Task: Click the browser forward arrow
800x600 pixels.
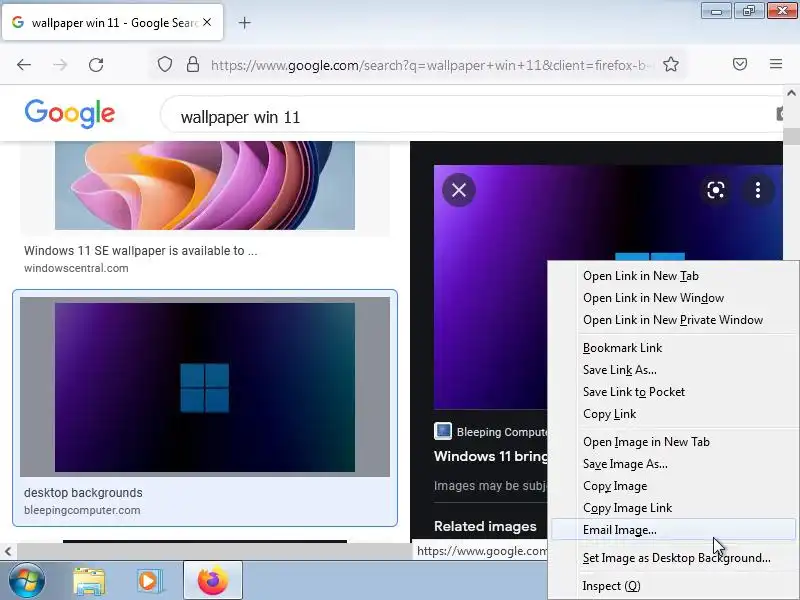Action: (x=60, y=65)
